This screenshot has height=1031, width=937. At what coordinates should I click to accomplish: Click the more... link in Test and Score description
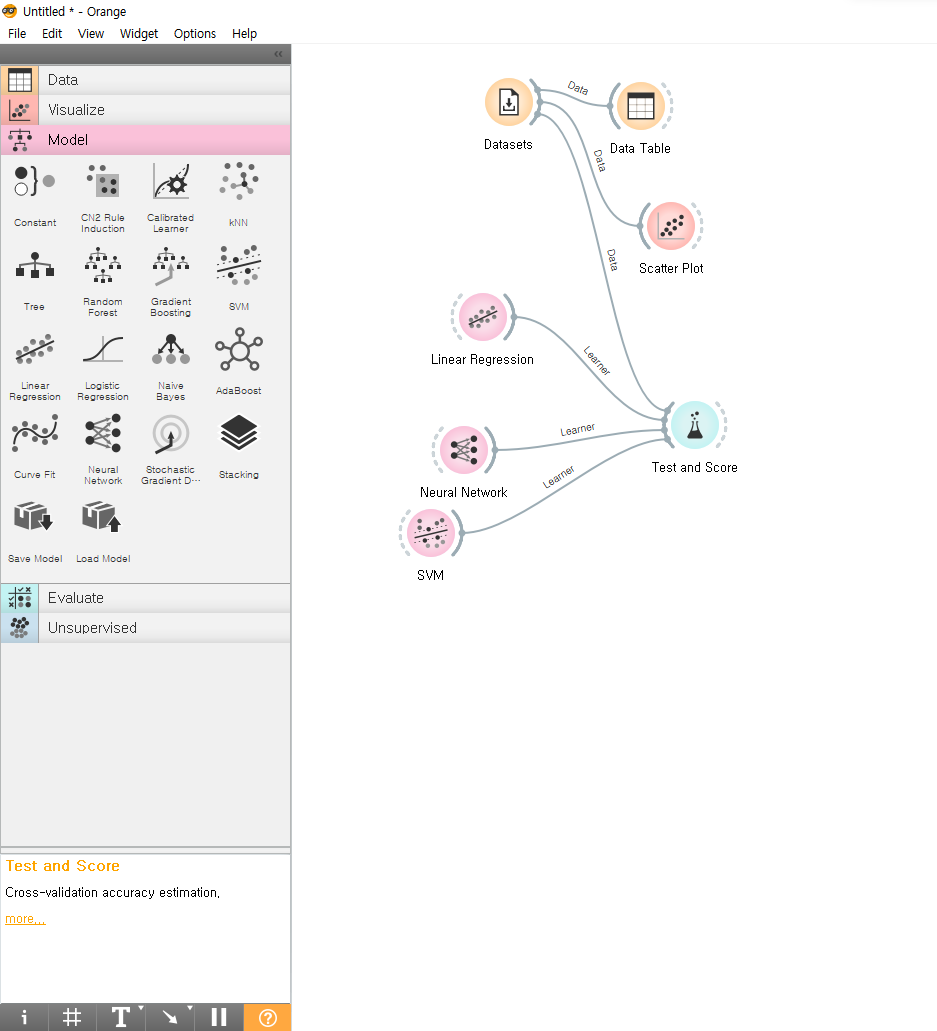(24, 918)
